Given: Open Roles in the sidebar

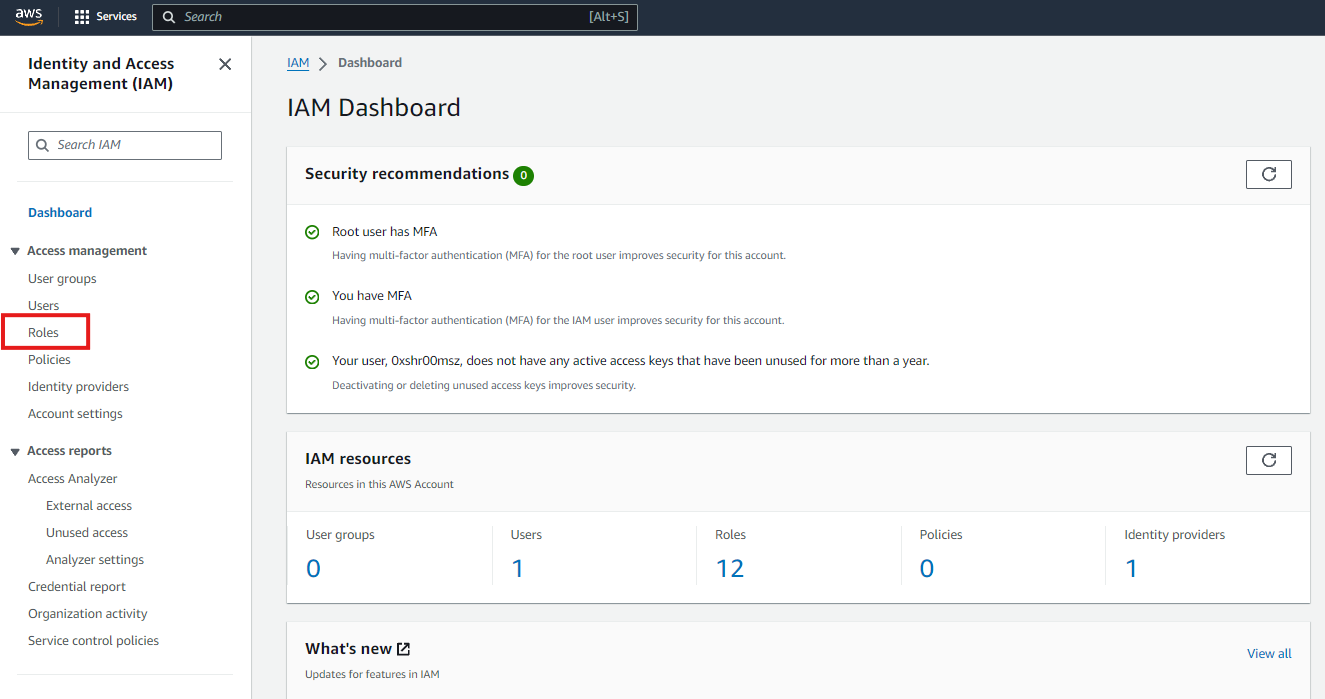Looking at the screenshot, I should [x=44, y=332].
